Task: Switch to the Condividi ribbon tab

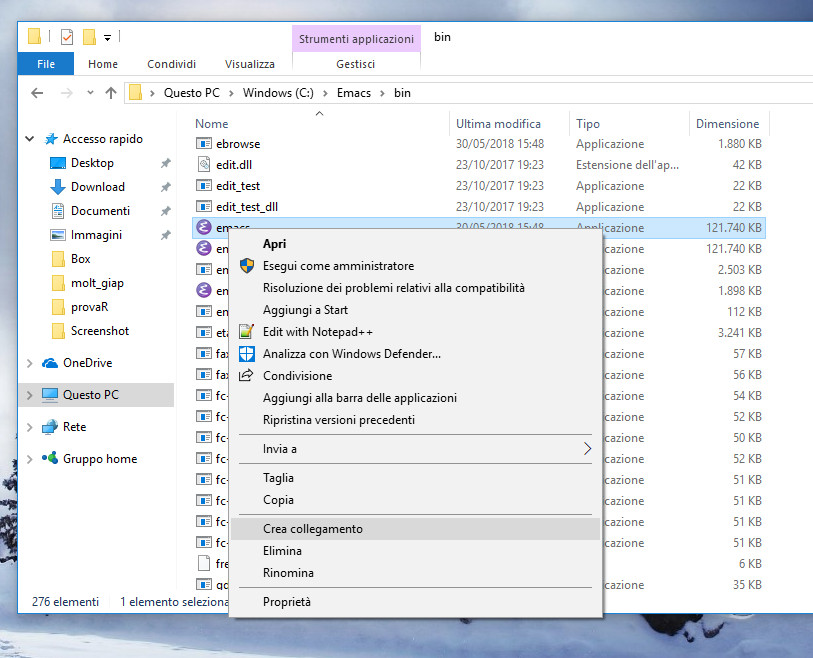Action: [172, 64]
